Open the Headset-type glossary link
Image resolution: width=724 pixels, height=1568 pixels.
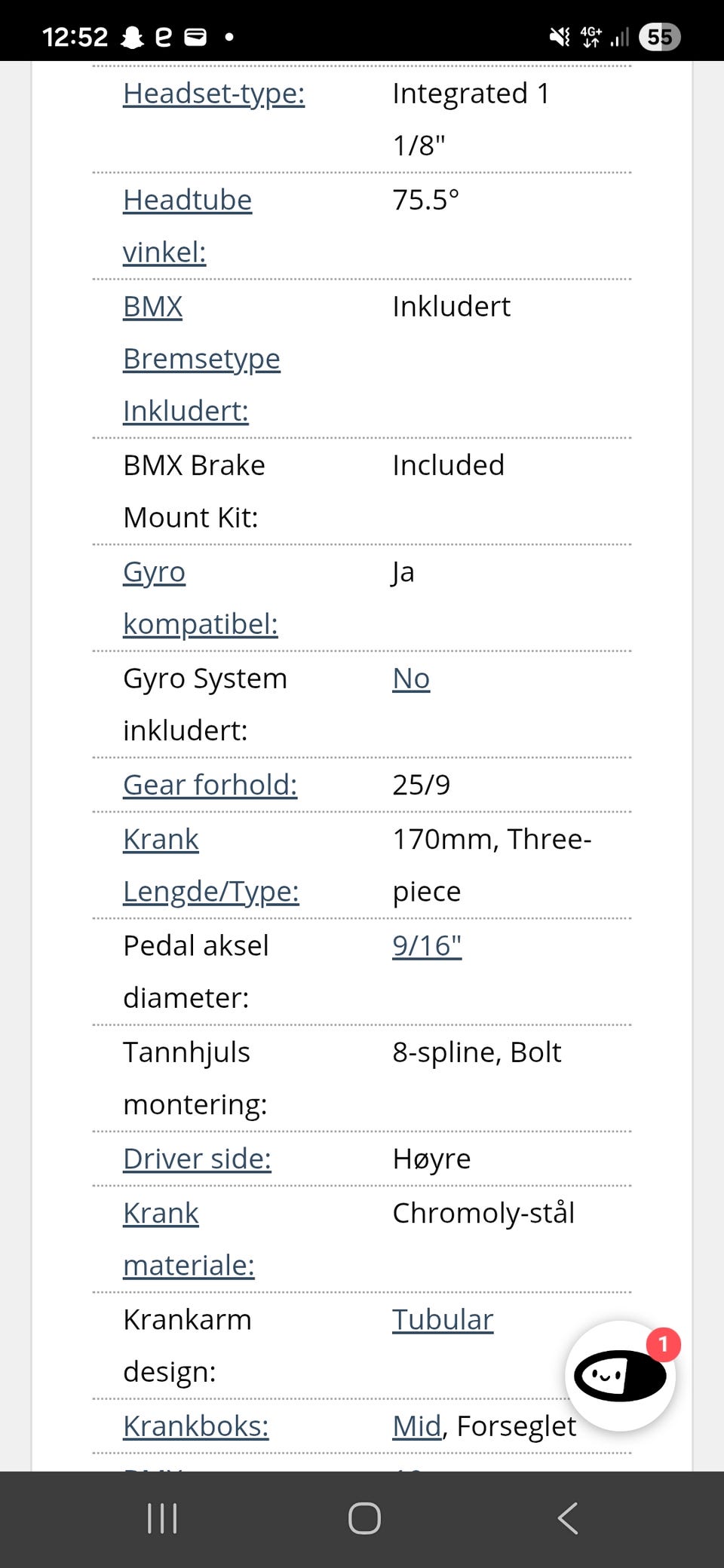click(x=214, y=93)
